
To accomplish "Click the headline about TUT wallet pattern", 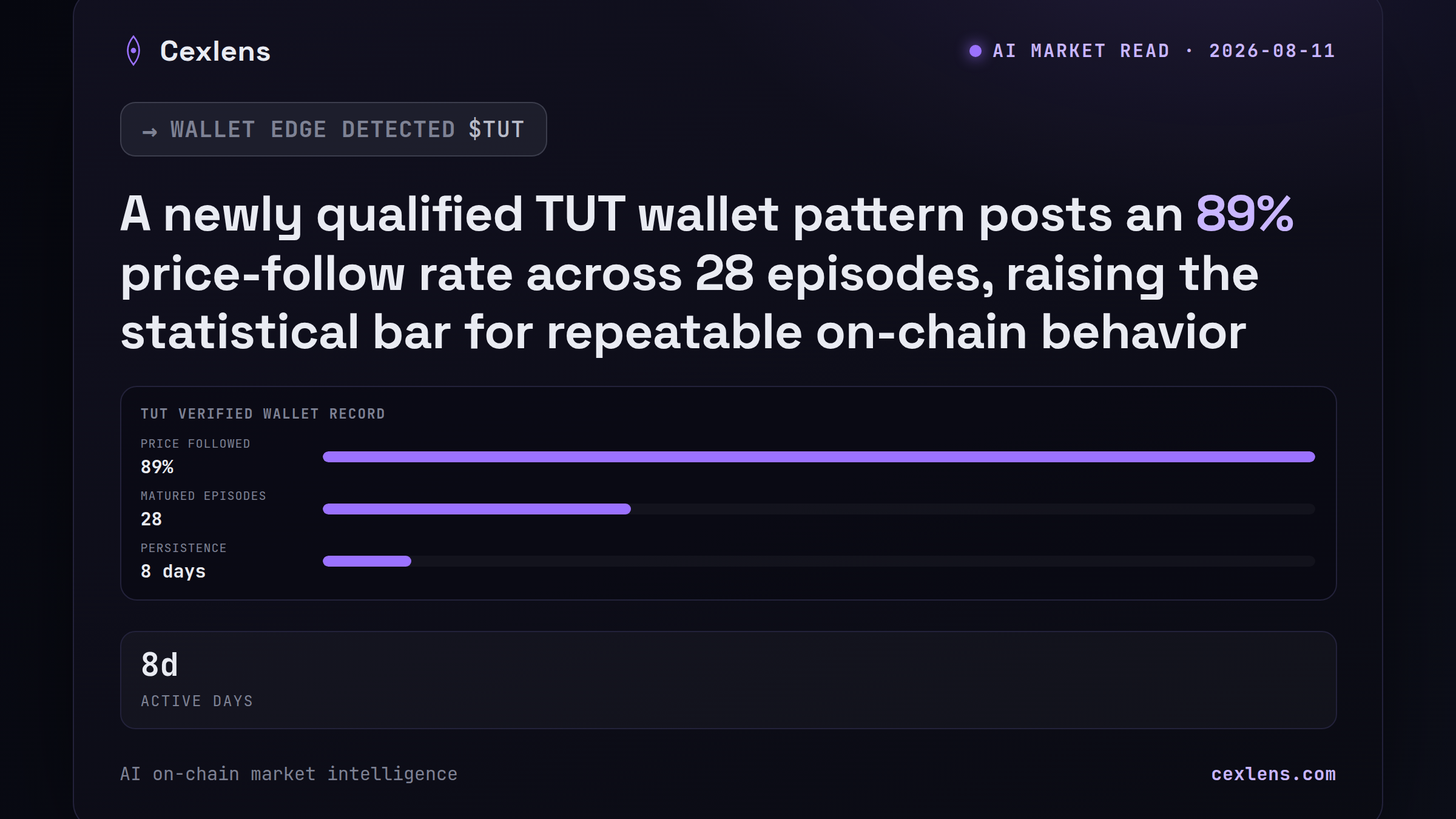I will pos(707,273).
